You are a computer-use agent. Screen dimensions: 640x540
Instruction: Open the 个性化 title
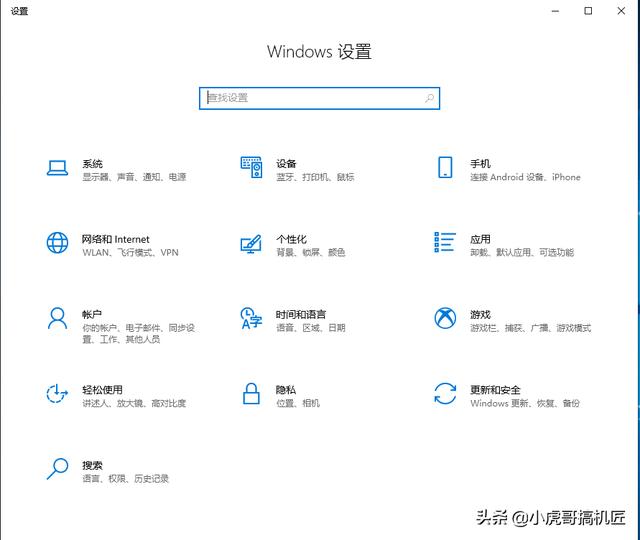pos(291,239)
